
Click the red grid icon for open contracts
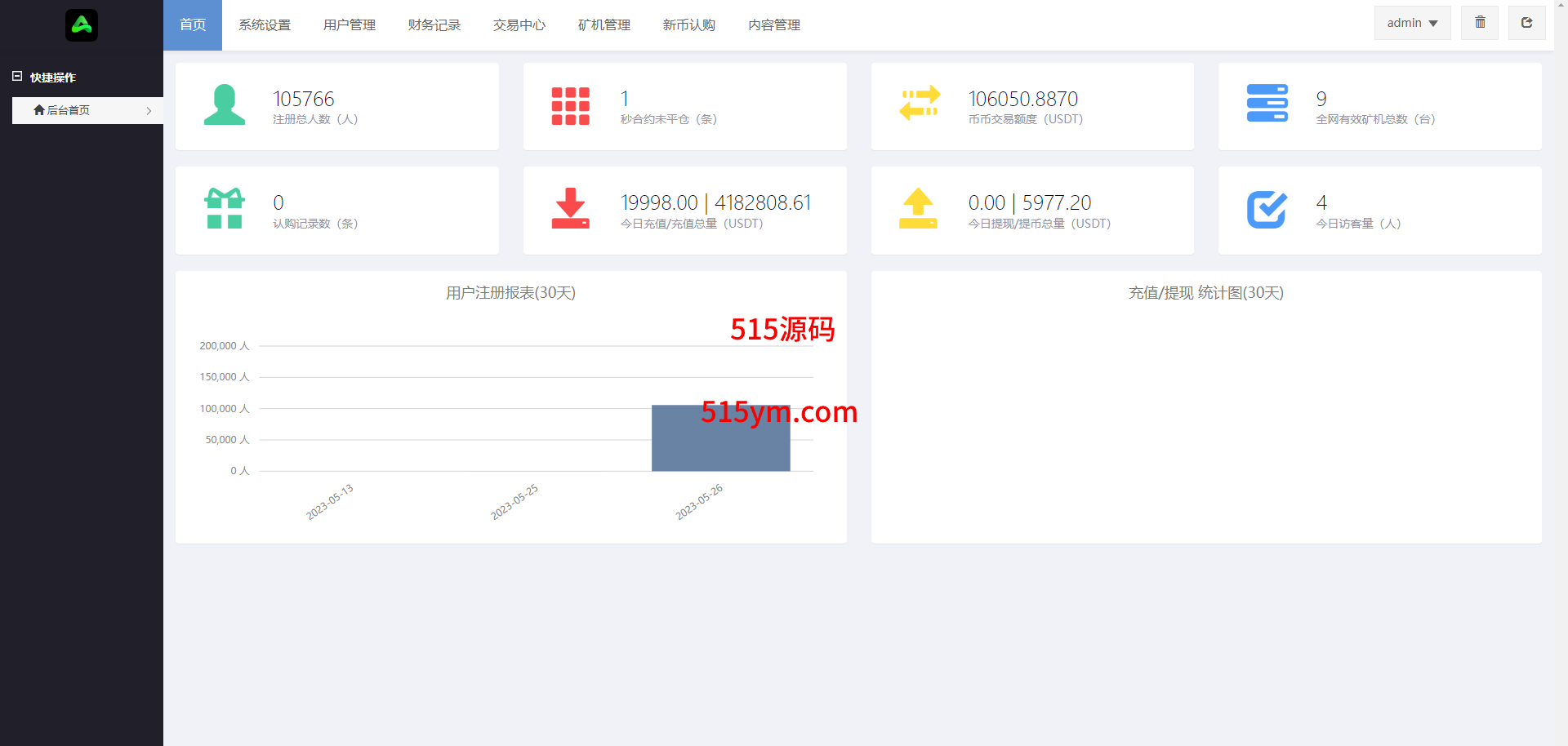pos(570,106)
